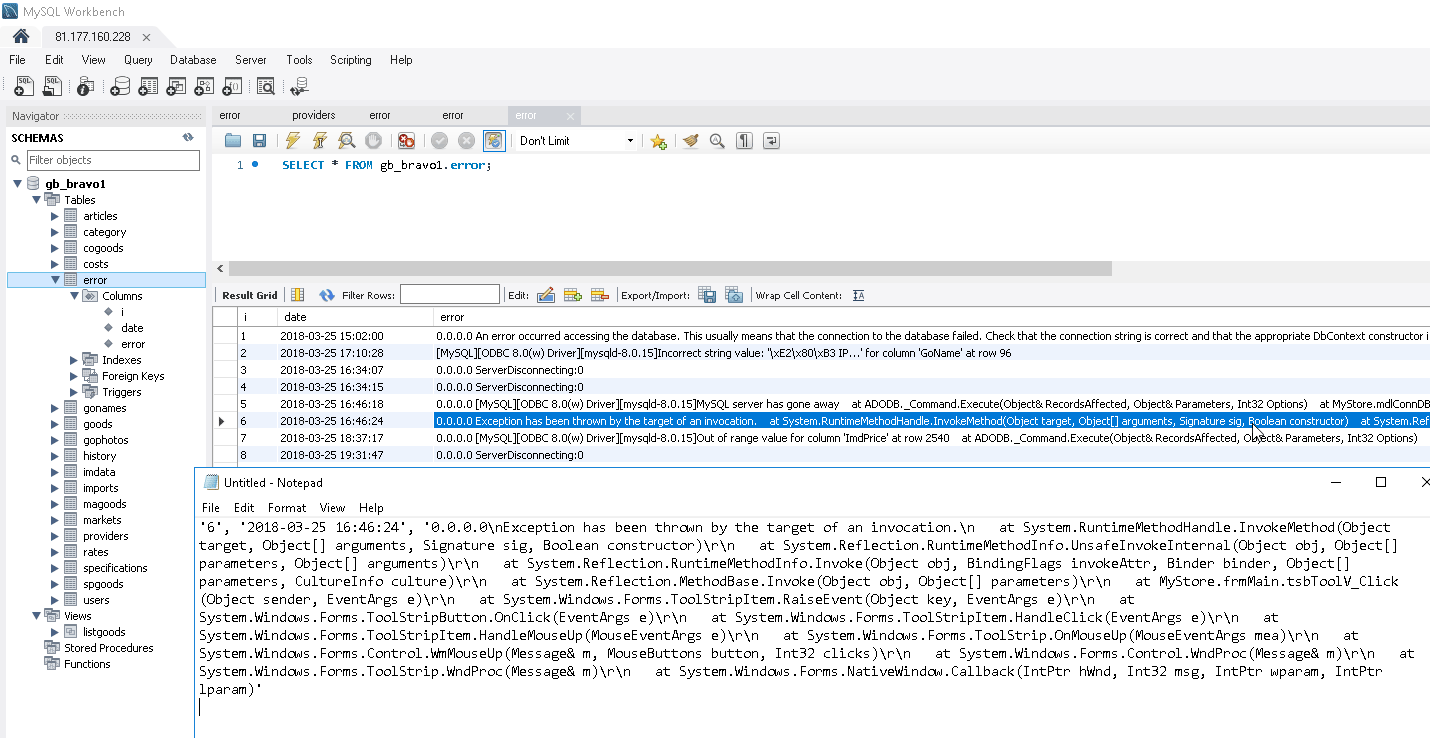Click the Result Grid button

pyautogui.click(x=249, y=295)
